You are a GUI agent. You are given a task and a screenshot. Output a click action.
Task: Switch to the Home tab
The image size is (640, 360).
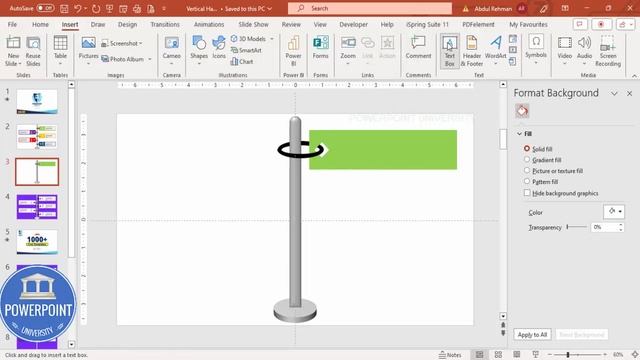pyautogui.click(x=40, y=24)
